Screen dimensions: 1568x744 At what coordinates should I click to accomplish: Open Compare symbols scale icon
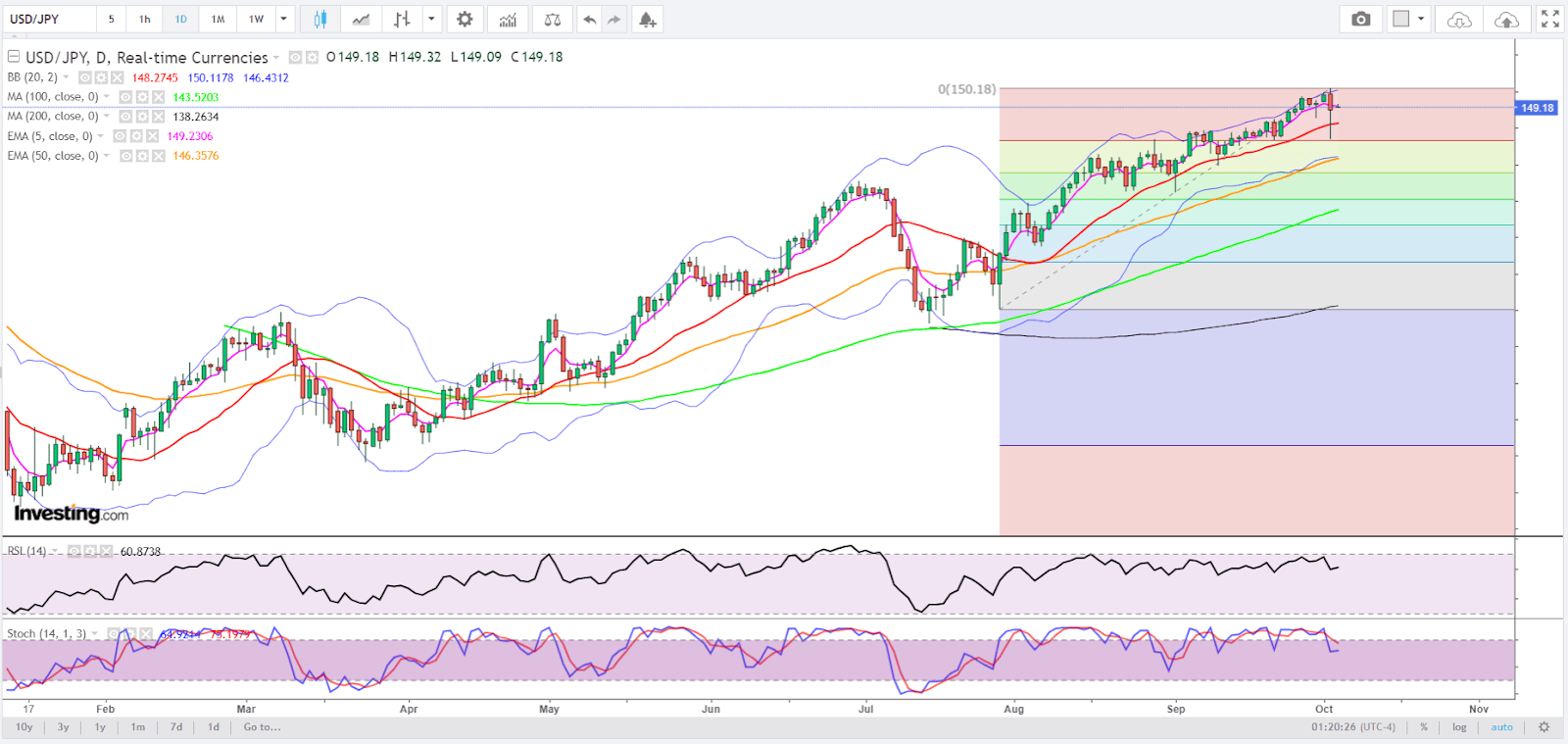(553, 19)
